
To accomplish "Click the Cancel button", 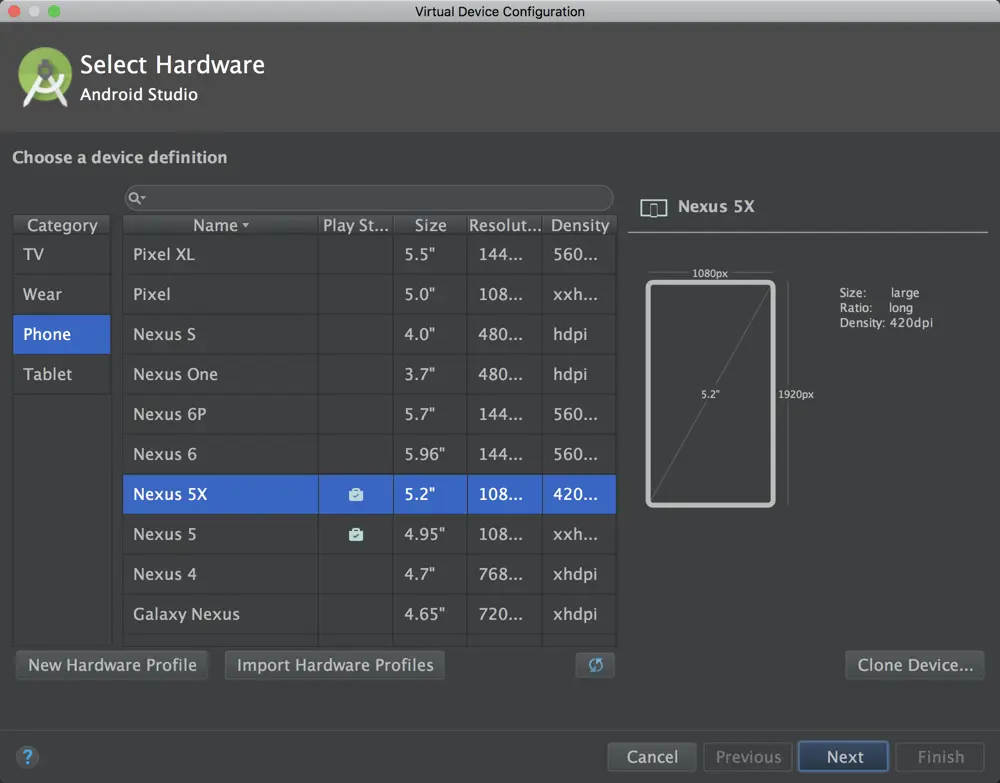I will click(x=652, y=757).
